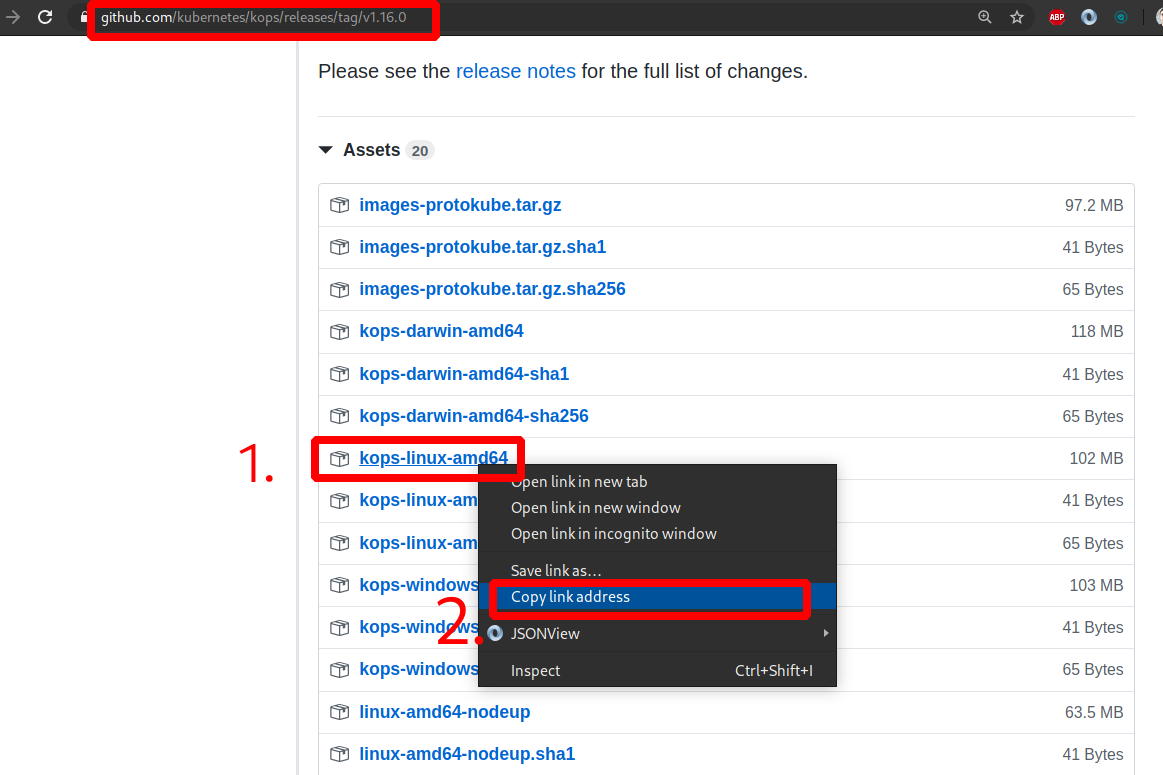Image resolution: width=1163 pixels, height=775 pixels.
Task: Click package icon beside images-protokube.tar.gz.sha1
Action: pyautogui.click(x=340, y=247)
